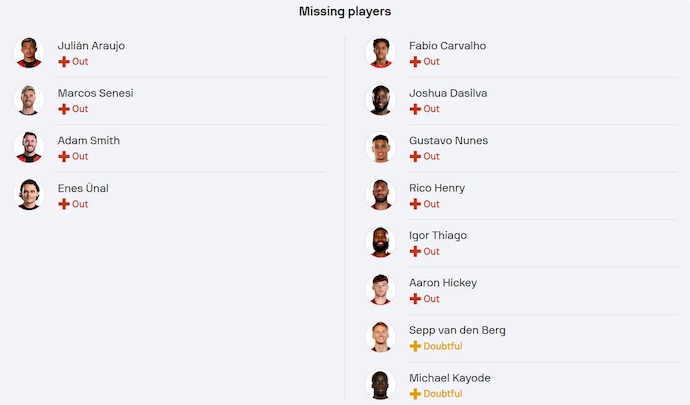Click Fabio Carvalho's player avatar
The height and width of the screenshot is (405, 690).
click(x=381, y=53)
